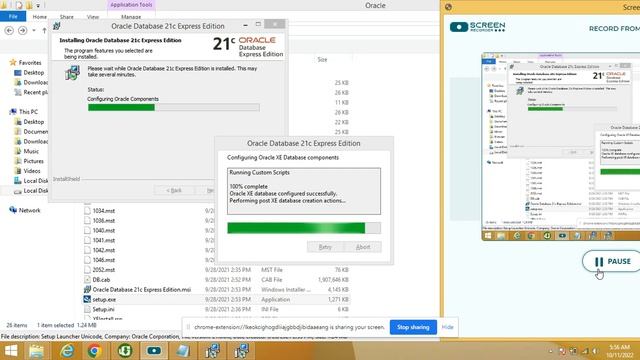Screen dimensions: 640x360
Task: Click the Oracle Database 21c Express Edition.msi icon
Action: tap(87, 289)
